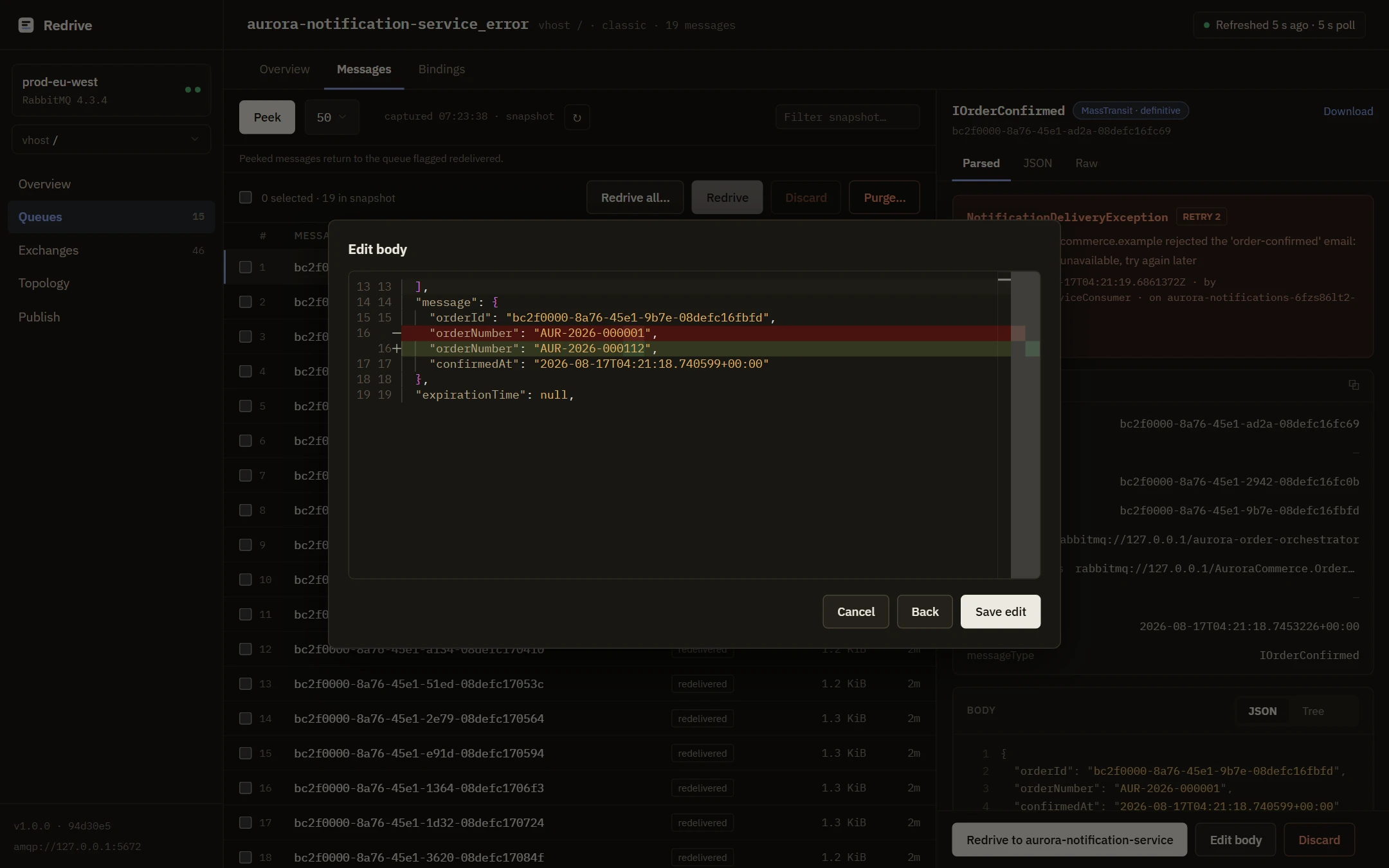Click the refresh snapshot icon
This screenshot has width=1389, height=868.
point(577,117)
